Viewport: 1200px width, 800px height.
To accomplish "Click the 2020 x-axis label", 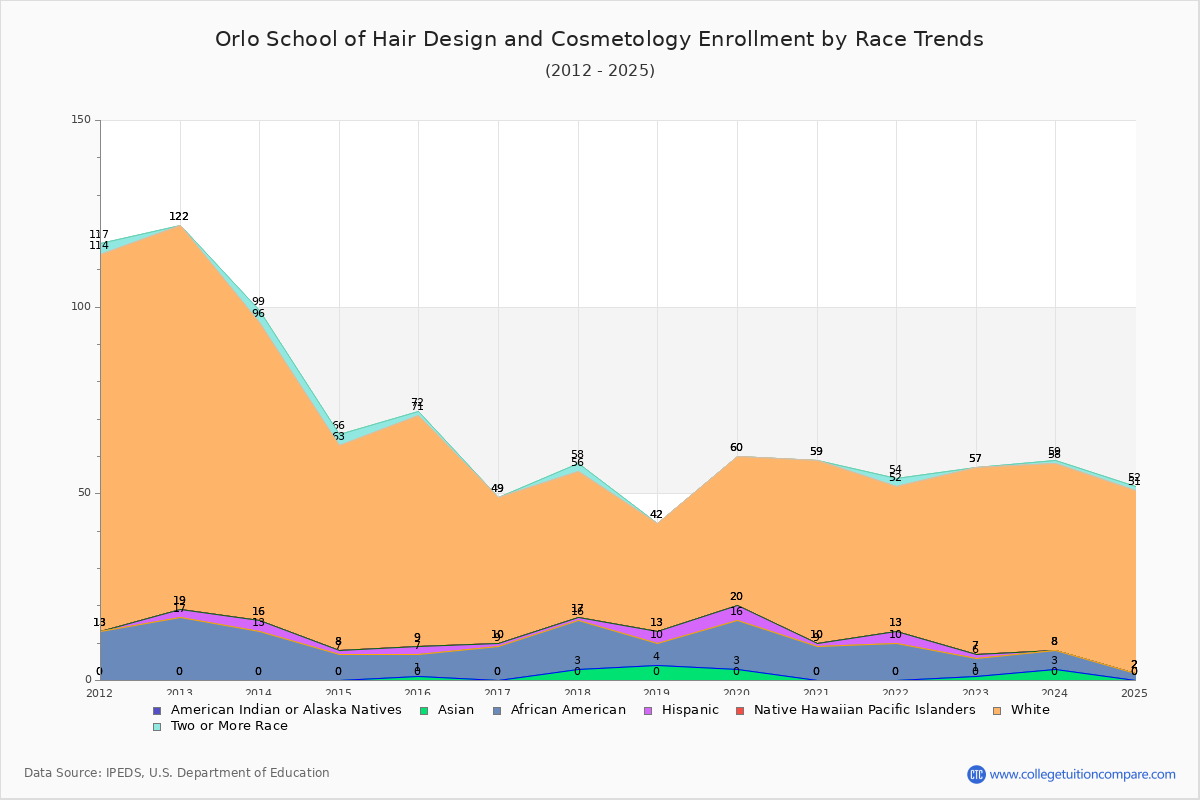I will 737,693.
